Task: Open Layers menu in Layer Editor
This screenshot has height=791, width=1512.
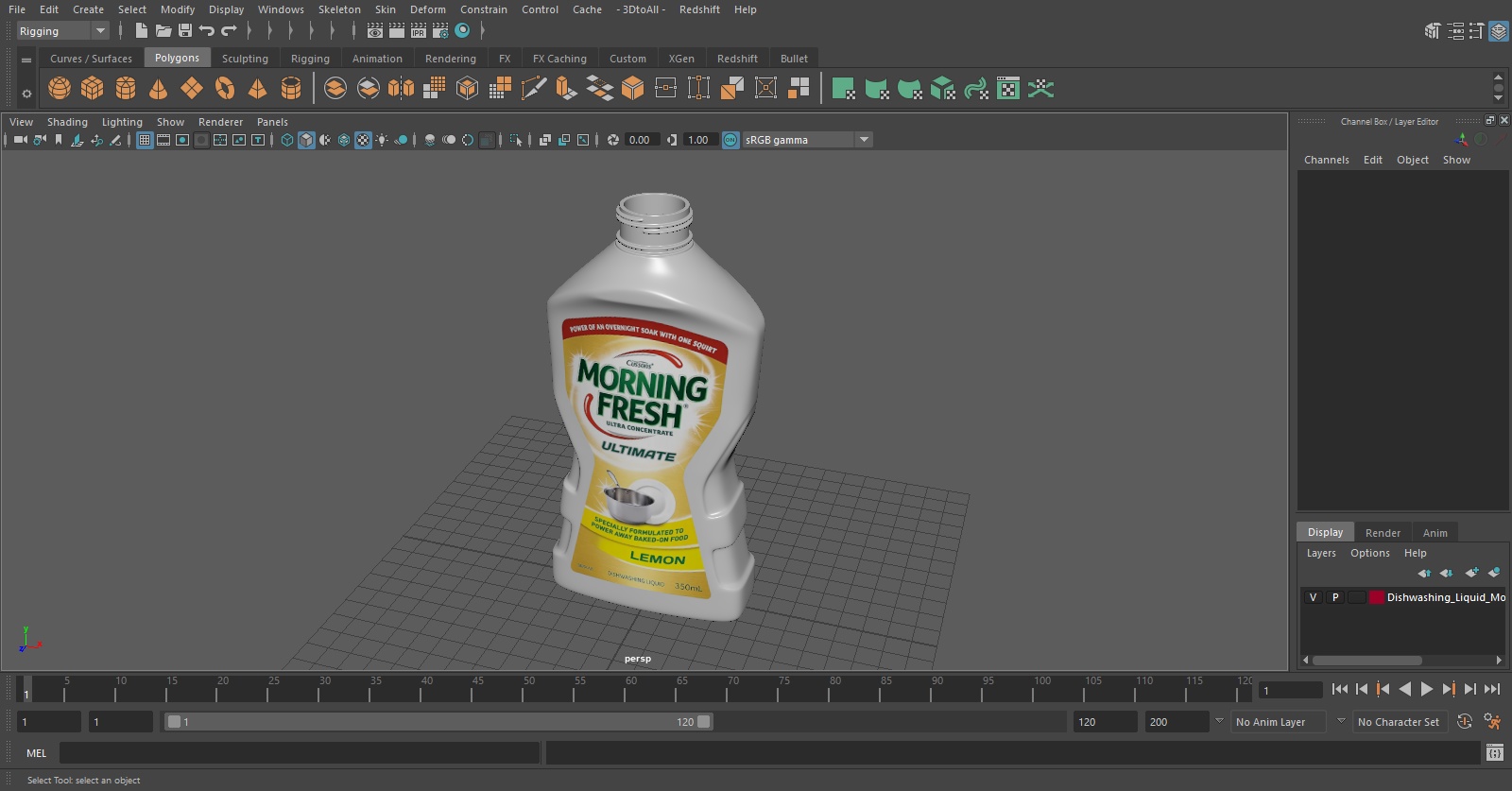Action: (x=1321, y=553)
